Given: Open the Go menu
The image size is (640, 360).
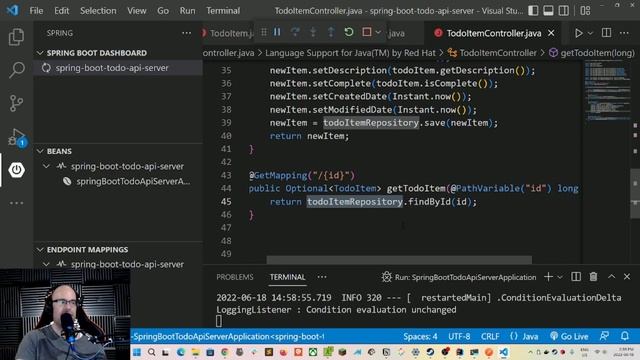Looking at the screenshot, I should 163,11.
